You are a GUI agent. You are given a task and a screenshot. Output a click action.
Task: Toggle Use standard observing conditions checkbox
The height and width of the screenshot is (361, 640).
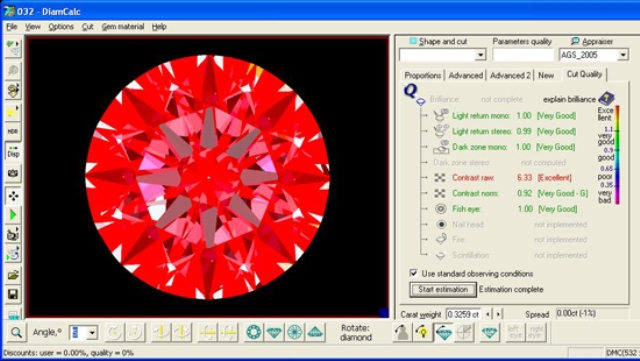(x=413, y=273)
